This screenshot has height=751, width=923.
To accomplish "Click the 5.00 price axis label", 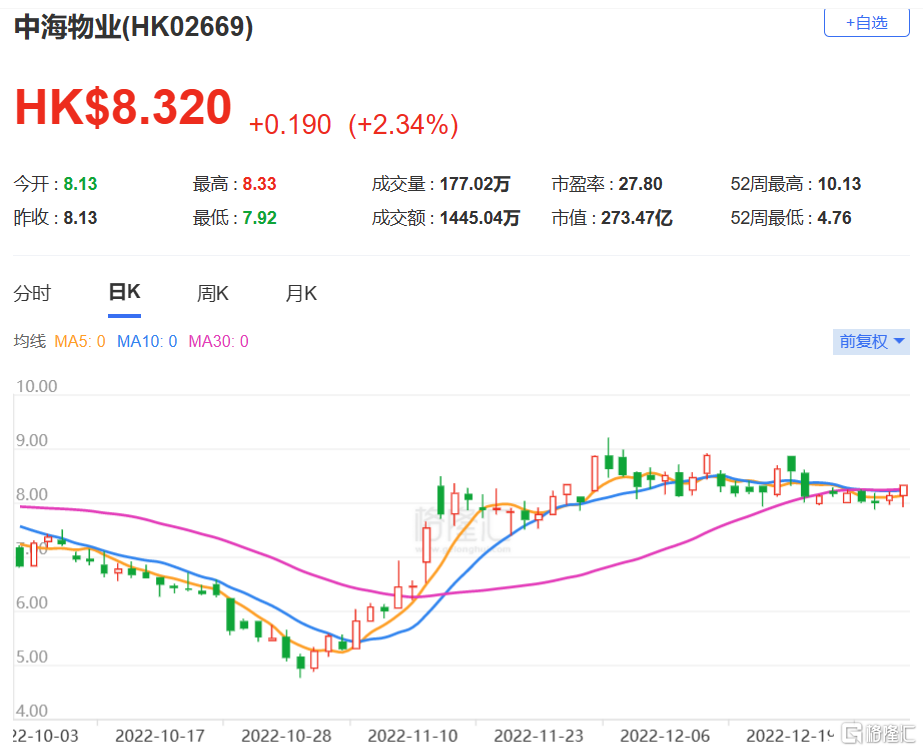I will (32, 657).
